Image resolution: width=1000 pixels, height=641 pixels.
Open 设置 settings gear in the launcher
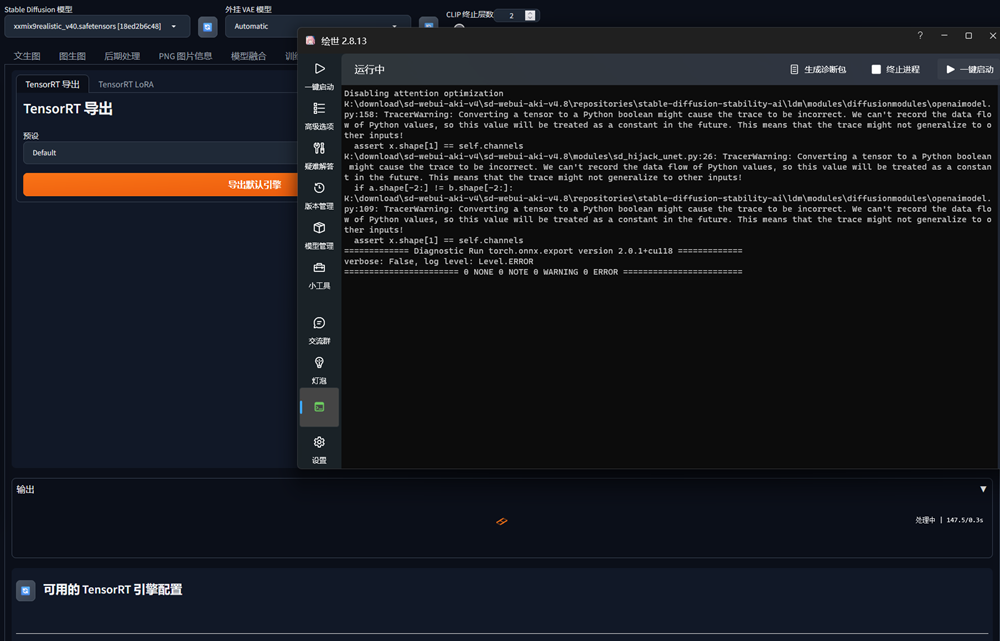(x=319, y=450)
